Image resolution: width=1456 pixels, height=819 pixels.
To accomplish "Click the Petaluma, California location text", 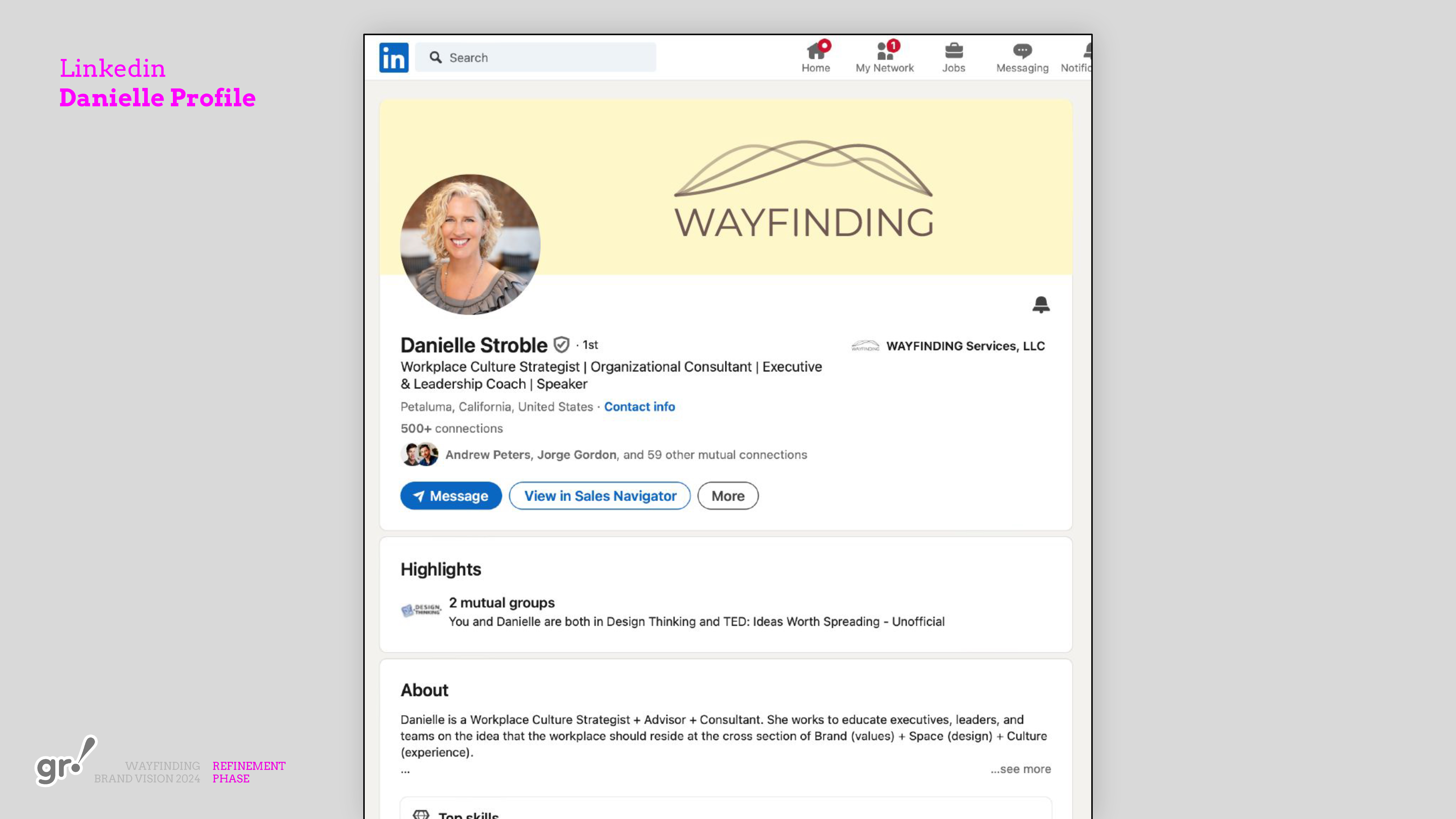I will [x=497, y=407].
